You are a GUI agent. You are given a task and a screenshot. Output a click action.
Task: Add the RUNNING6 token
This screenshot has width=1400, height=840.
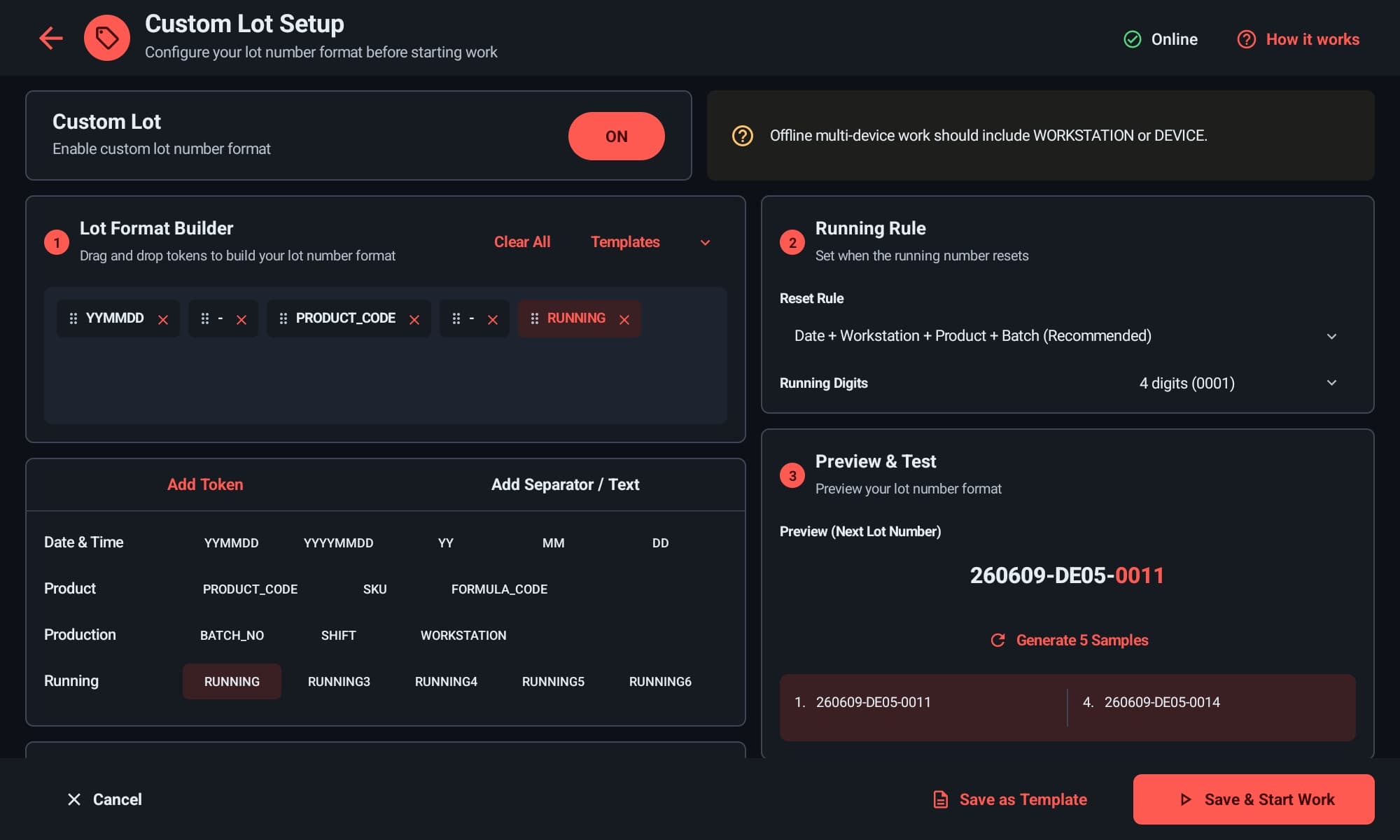click(x=660, y=681)
